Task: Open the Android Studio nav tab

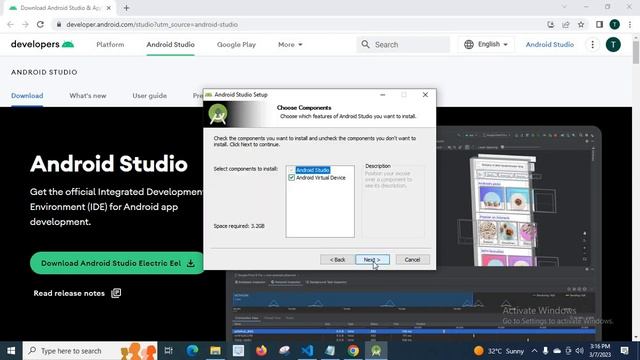Action: click(171, 44)
